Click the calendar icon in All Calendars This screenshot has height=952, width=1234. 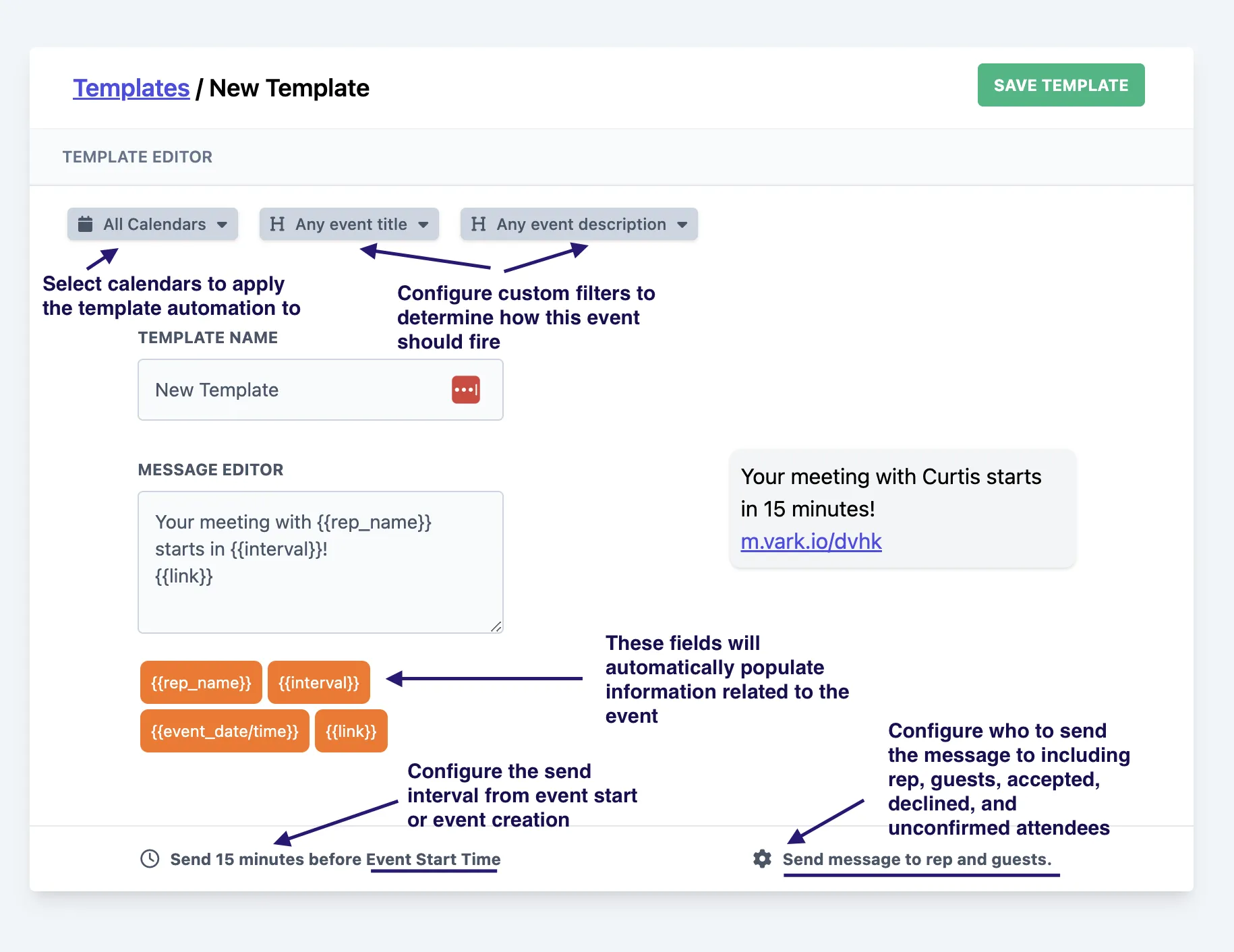point(85,224)
